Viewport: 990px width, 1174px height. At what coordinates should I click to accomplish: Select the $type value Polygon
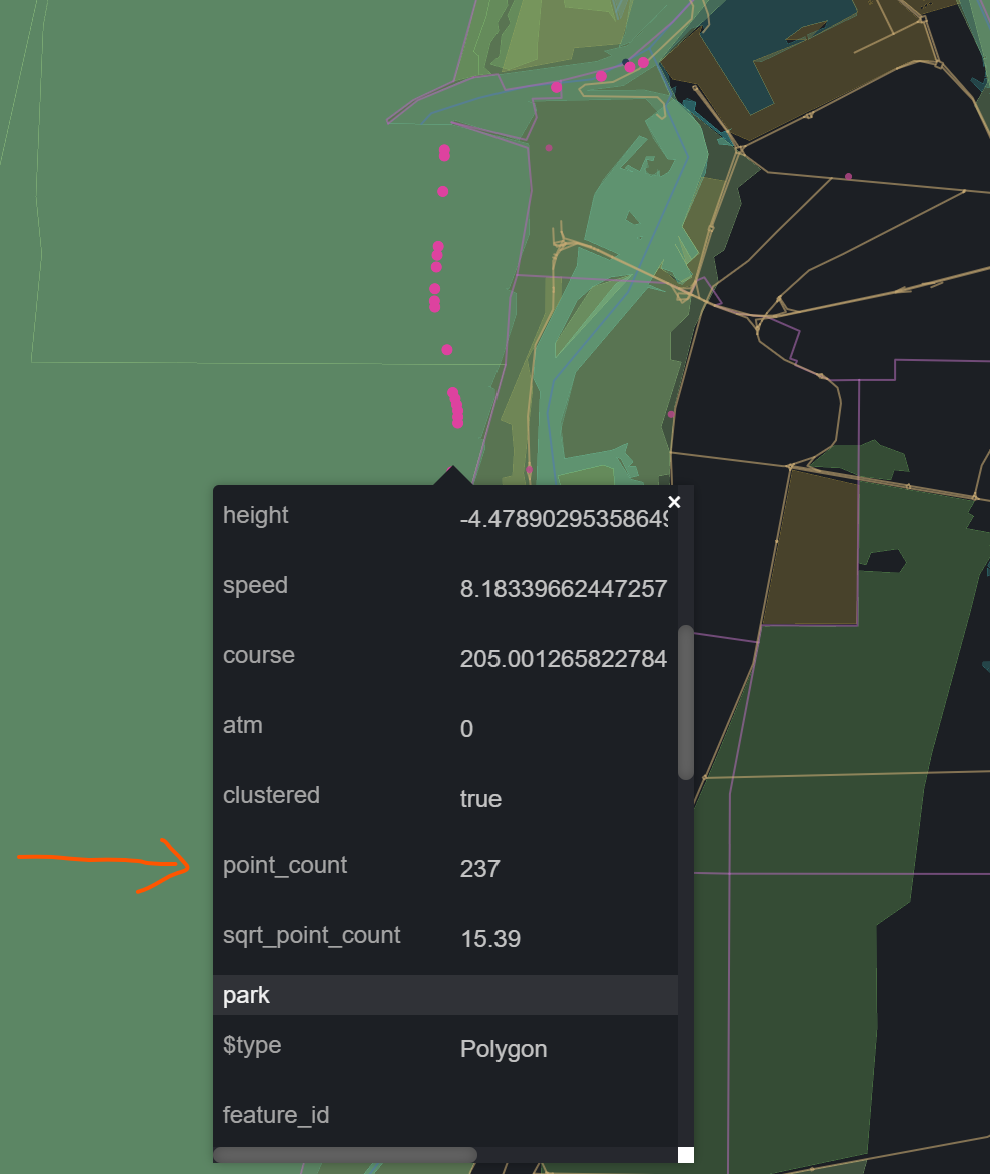coord(503,1049)
